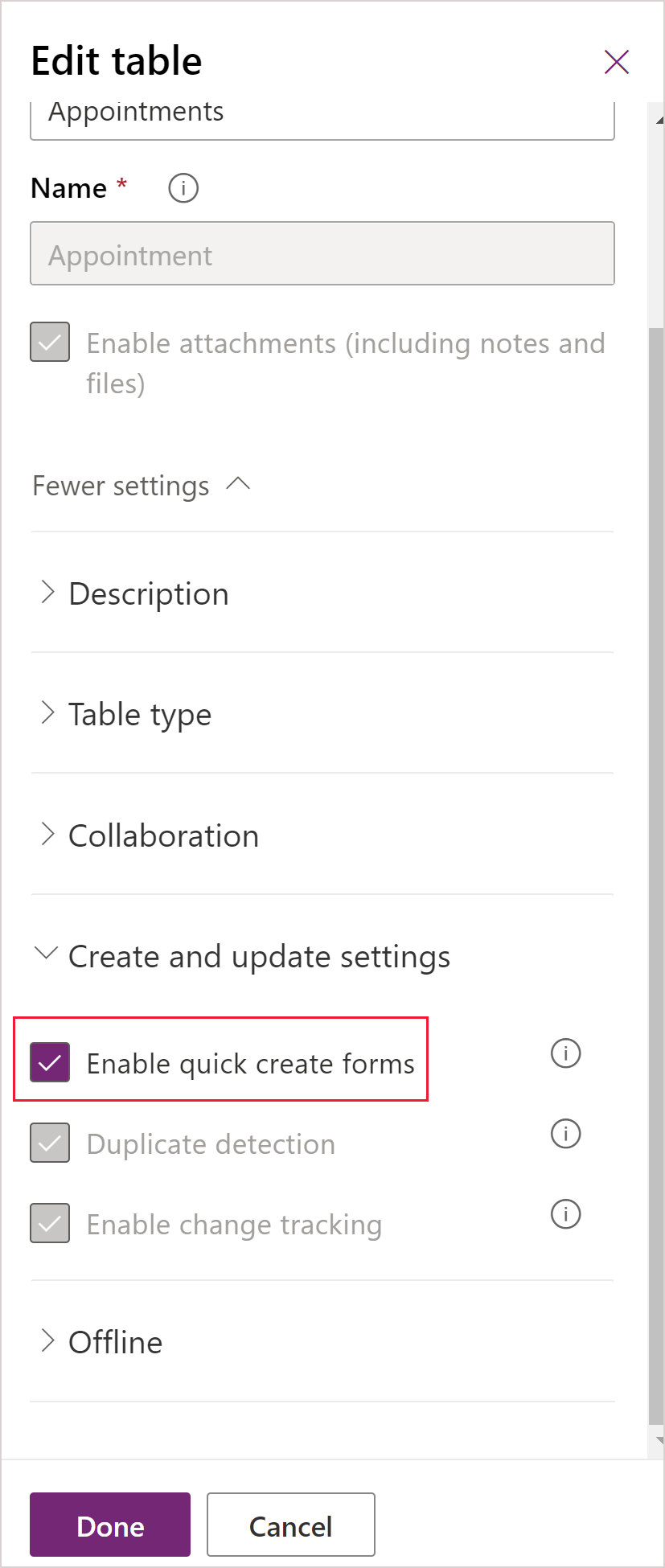Screen dimensions: 665x1568
Task: View info for Enable quick create forms
Action: click(x=565, y=1053)
